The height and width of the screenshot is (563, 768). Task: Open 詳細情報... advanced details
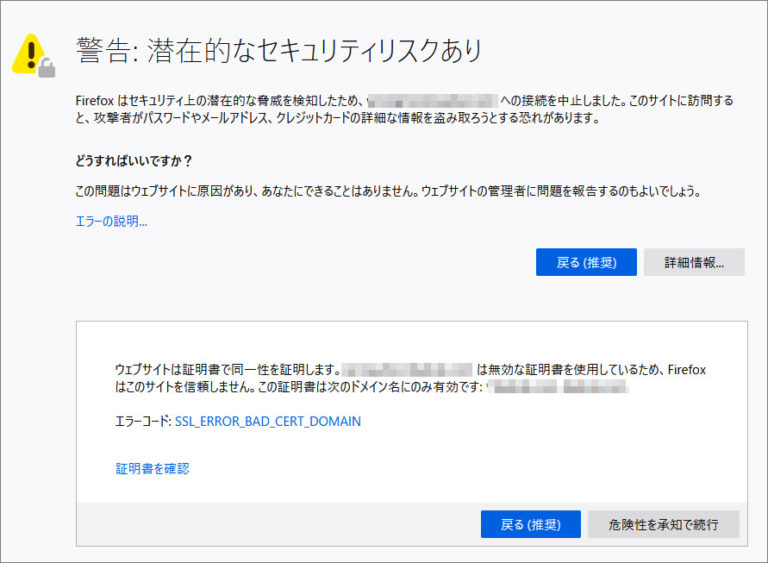tap(693, 262)
